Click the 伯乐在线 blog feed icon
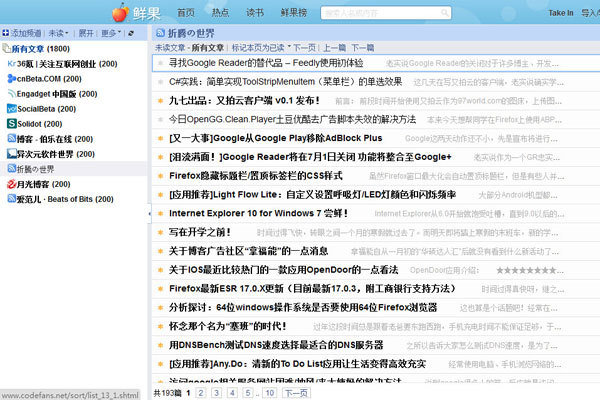Viewport: 600px width, 400px height. (11, 139)
